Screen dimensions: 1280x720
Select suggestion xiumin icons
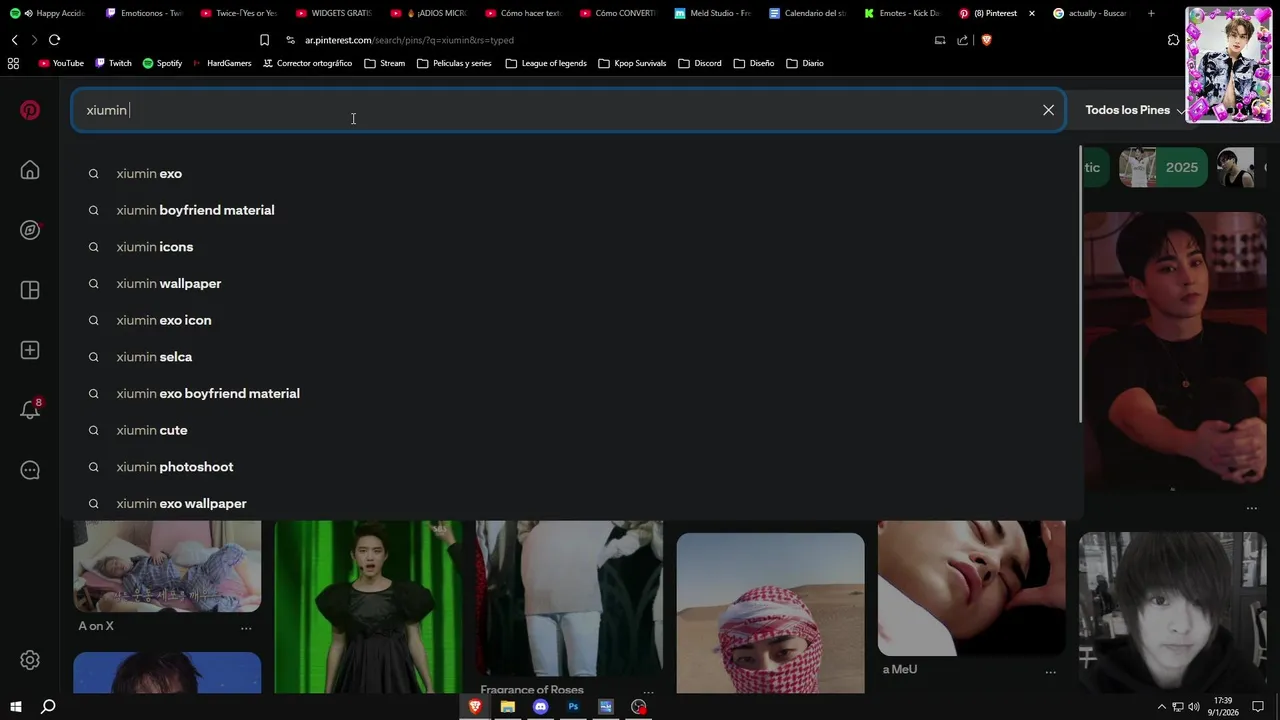click(x=155, y=247)
